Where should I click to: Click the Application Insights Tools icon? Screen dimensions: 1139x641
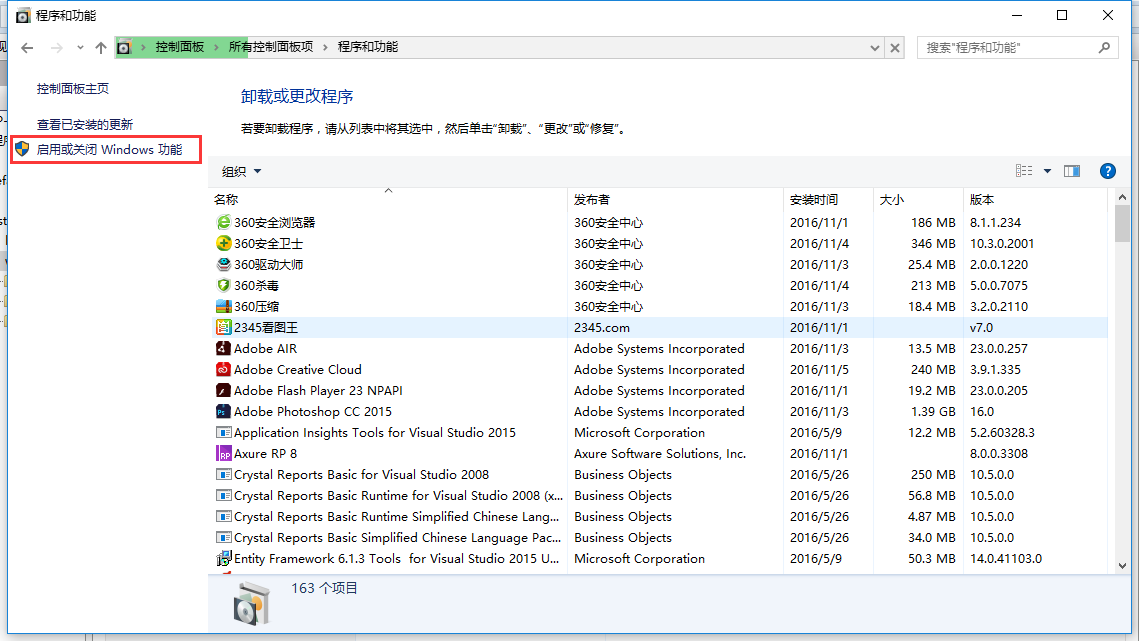coord(223,432)
